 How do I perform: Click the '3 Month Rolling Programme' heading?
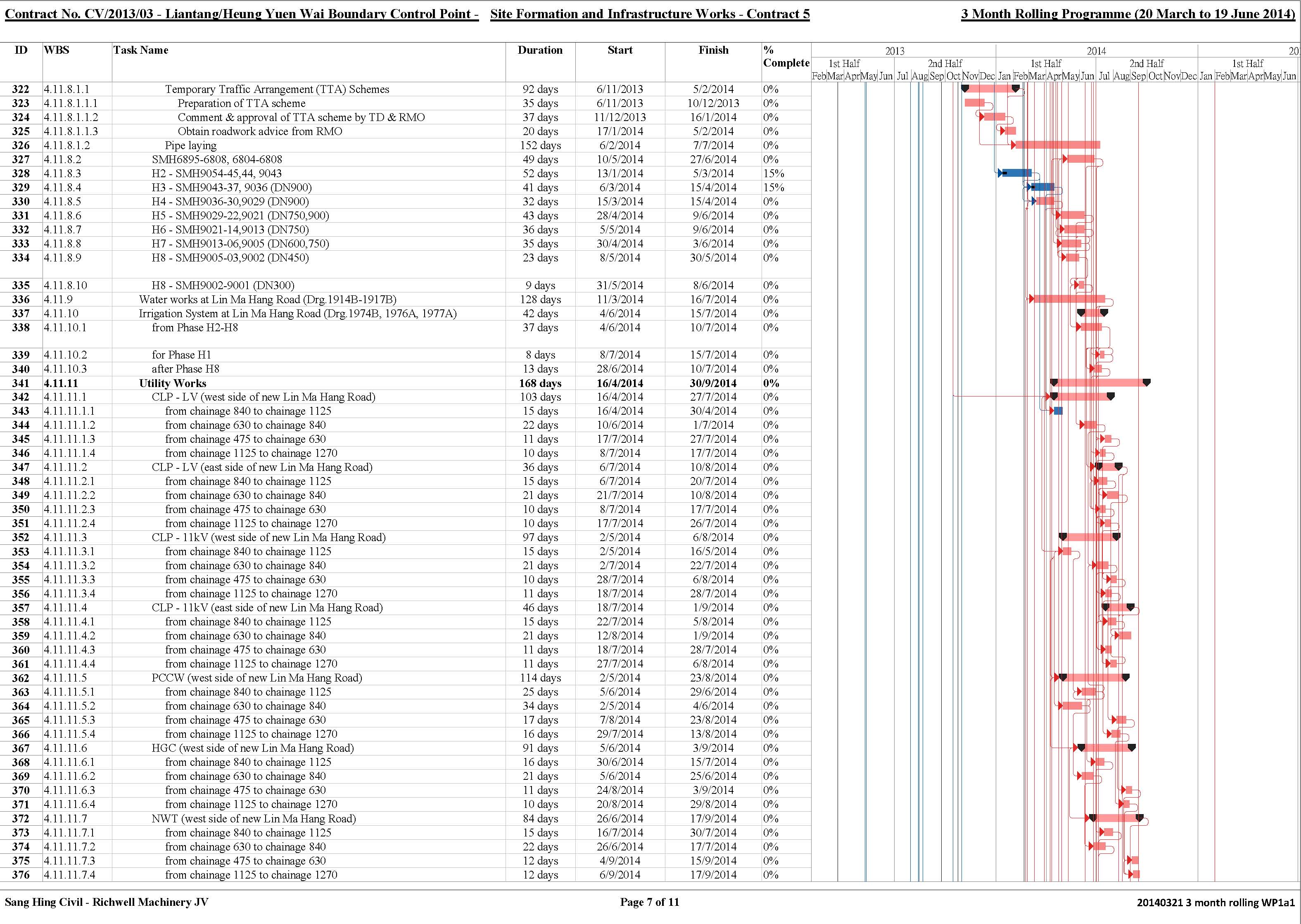pos(1128,14)
